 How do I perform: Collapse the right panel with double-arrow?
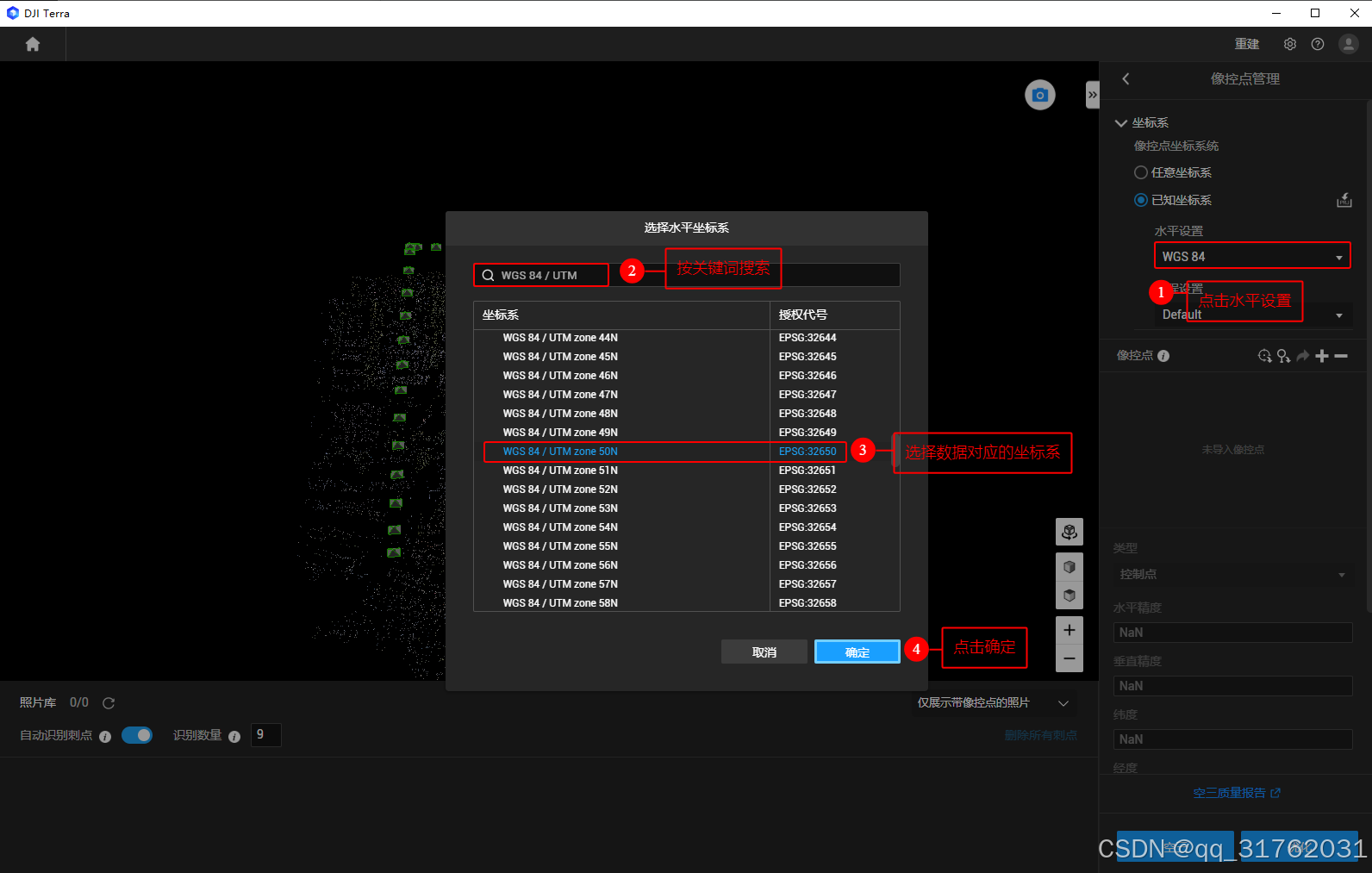click(x=1092, y=95)
